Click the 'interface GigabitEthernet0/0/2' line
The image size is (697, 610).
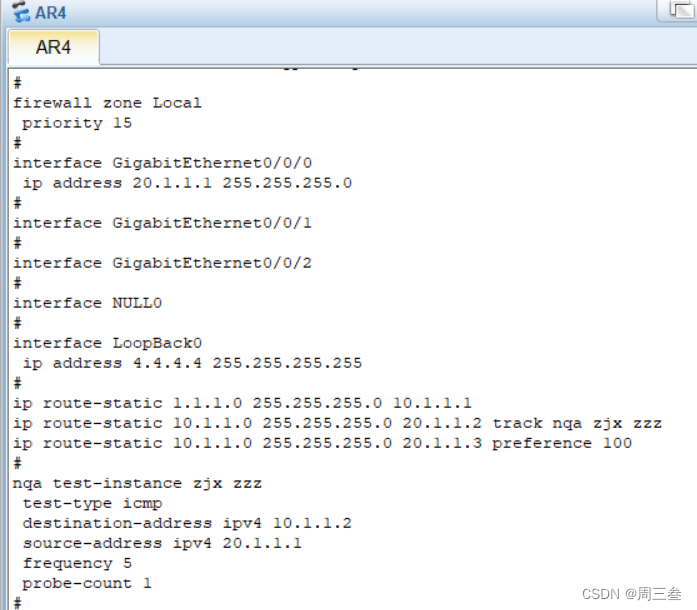pos(162,263)
